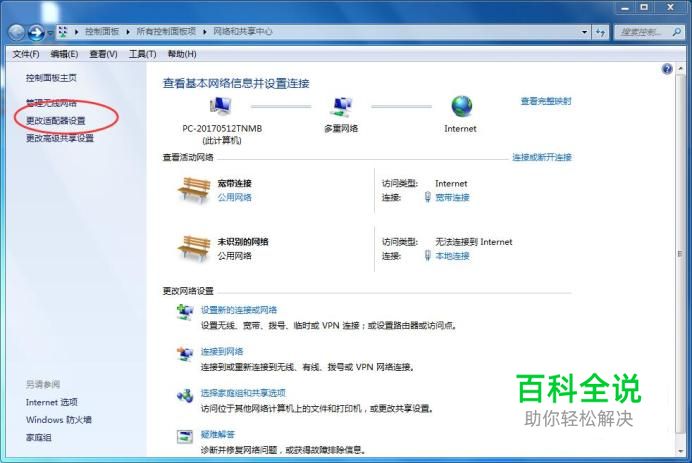
Task: Click 公用网络 link under 宽带连接
Action: [x=234, y=197]
